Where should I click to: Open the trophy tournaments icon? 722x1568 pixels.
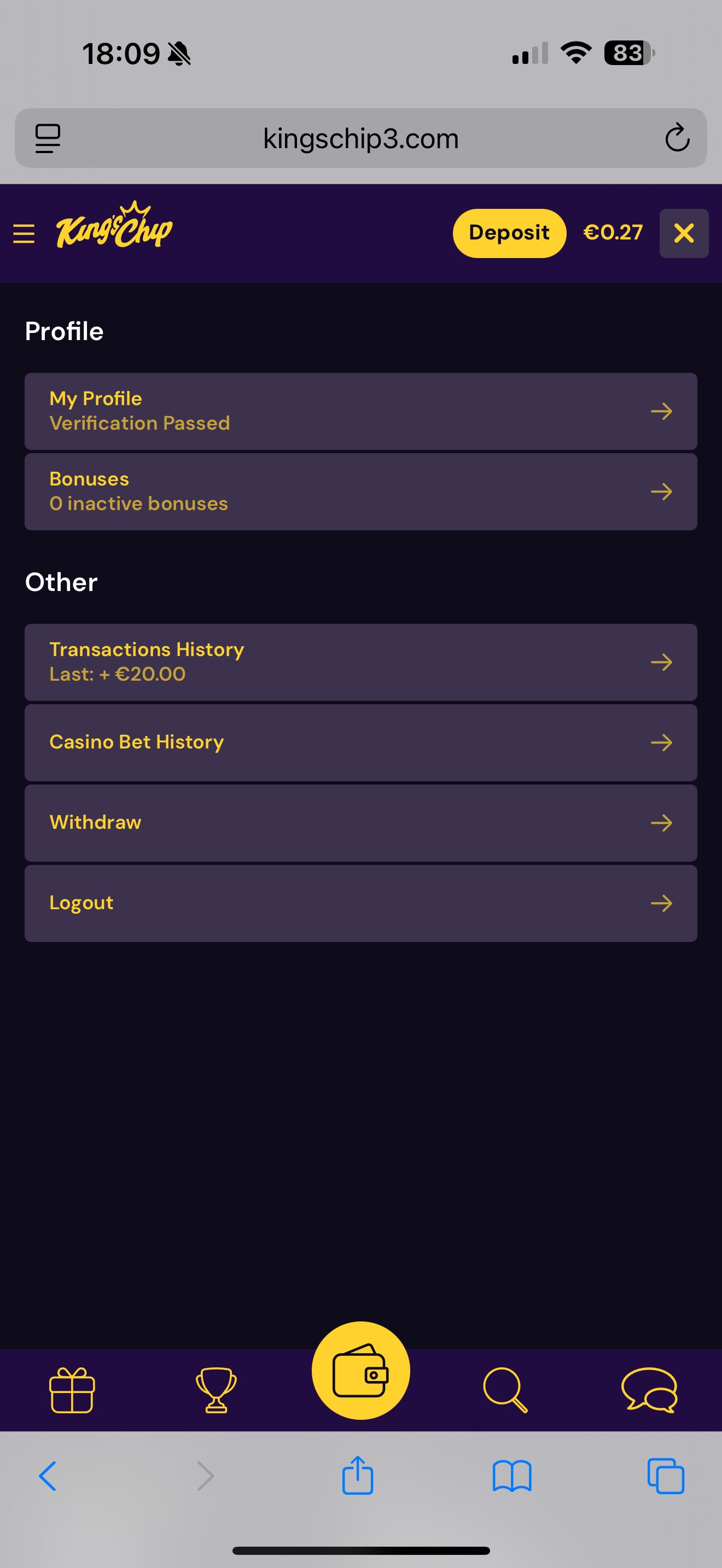click(216, 1390)
